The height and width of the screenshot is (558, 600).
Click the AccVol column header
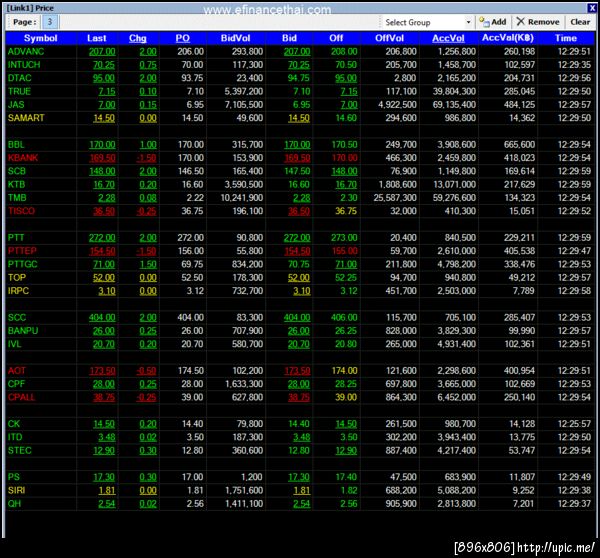[x=448, y=38]
